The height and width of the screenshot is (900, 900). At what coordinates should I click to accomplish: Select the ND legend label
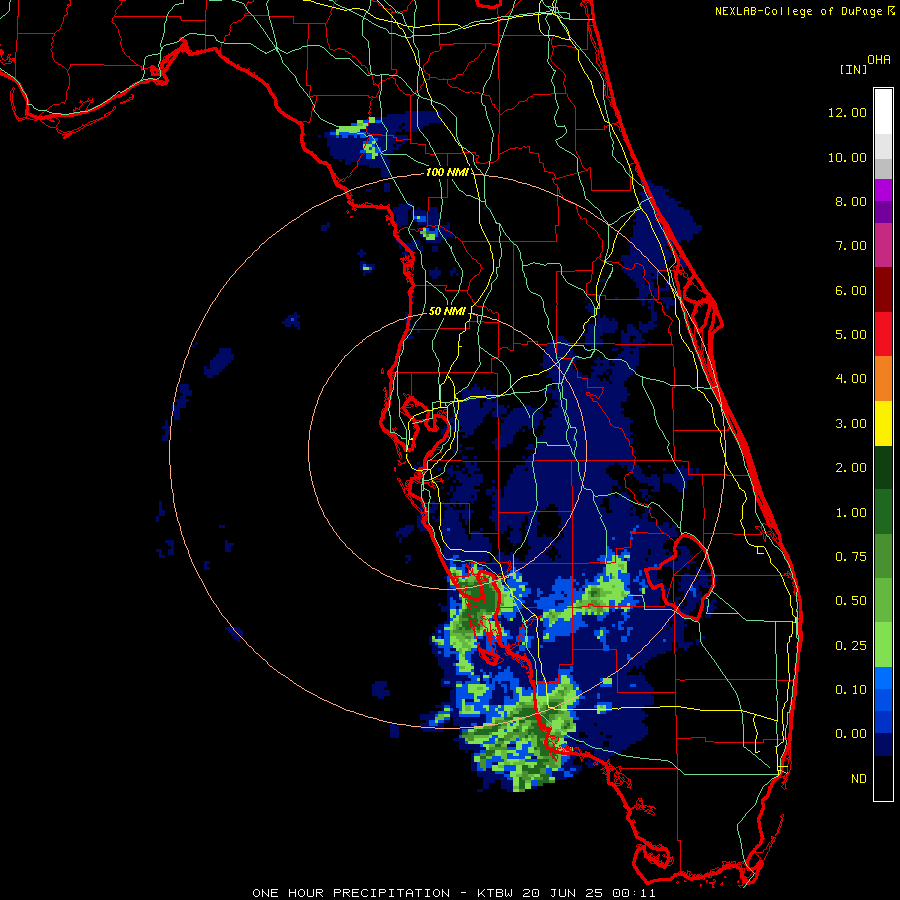pyautogui.click(x=859, y=779)
